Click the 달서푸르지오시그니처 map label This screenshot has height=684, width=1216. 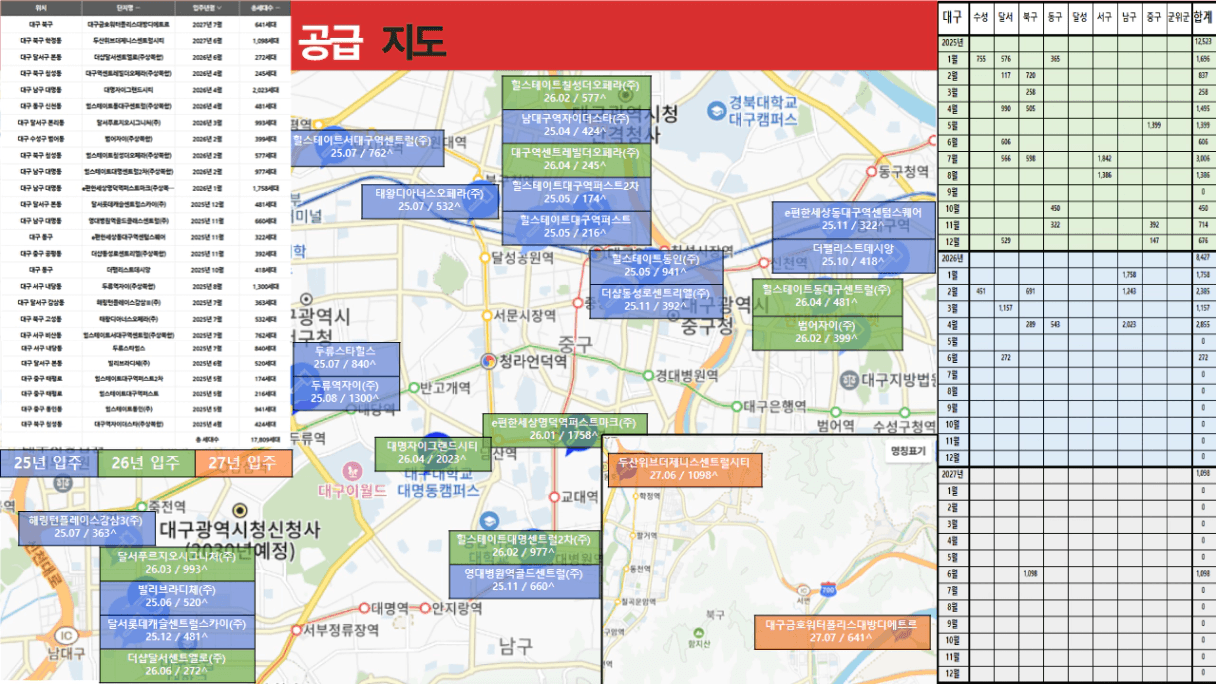[176, 563]
